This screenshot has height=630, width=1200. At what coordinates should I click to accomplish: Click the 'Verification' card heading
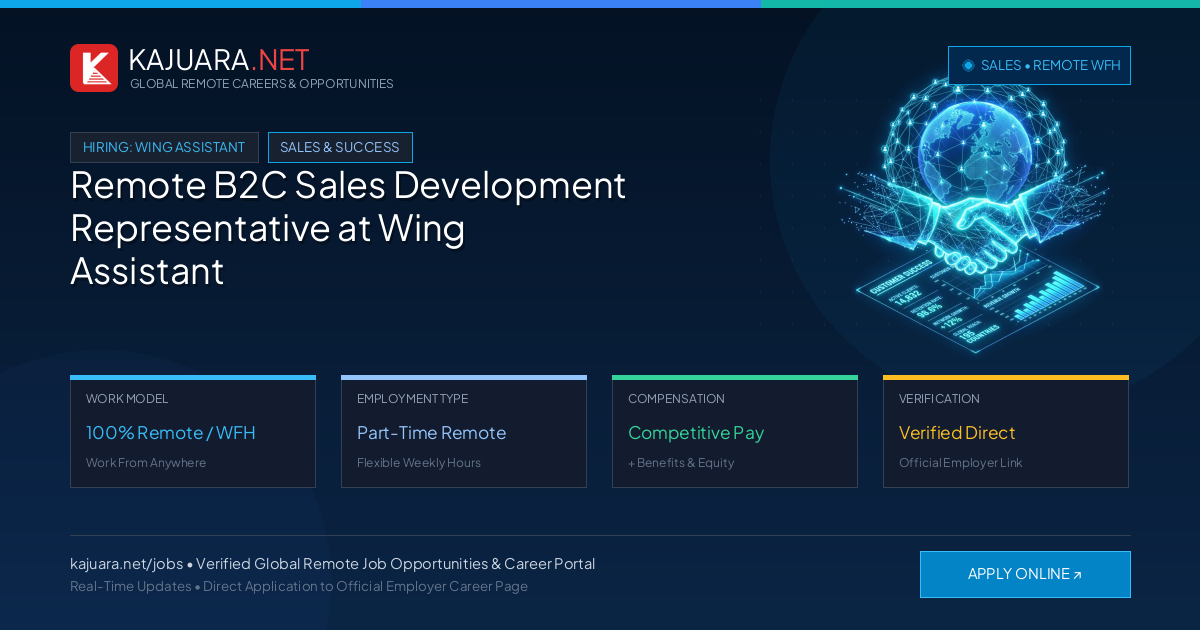(939, 399)
